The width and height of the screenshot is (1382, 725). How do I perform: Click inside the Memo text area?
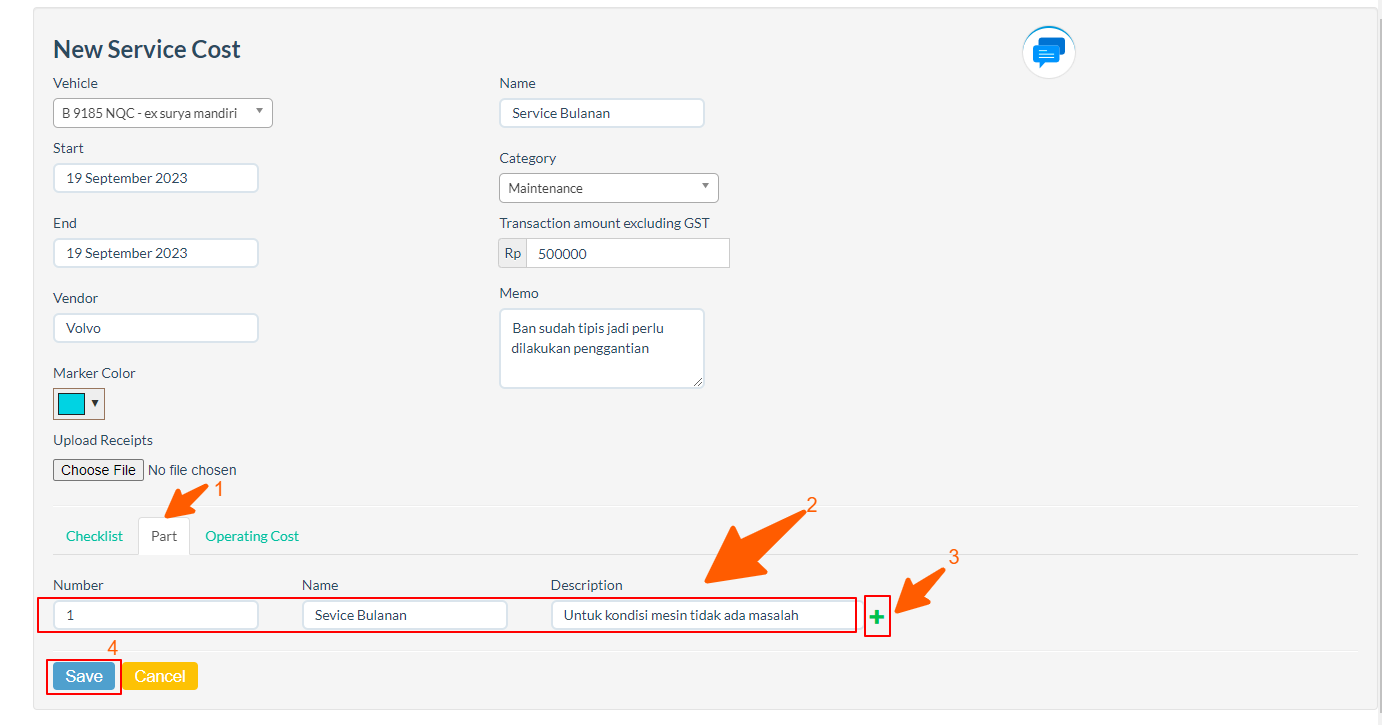pyautogui.click(x=601, y=348)
